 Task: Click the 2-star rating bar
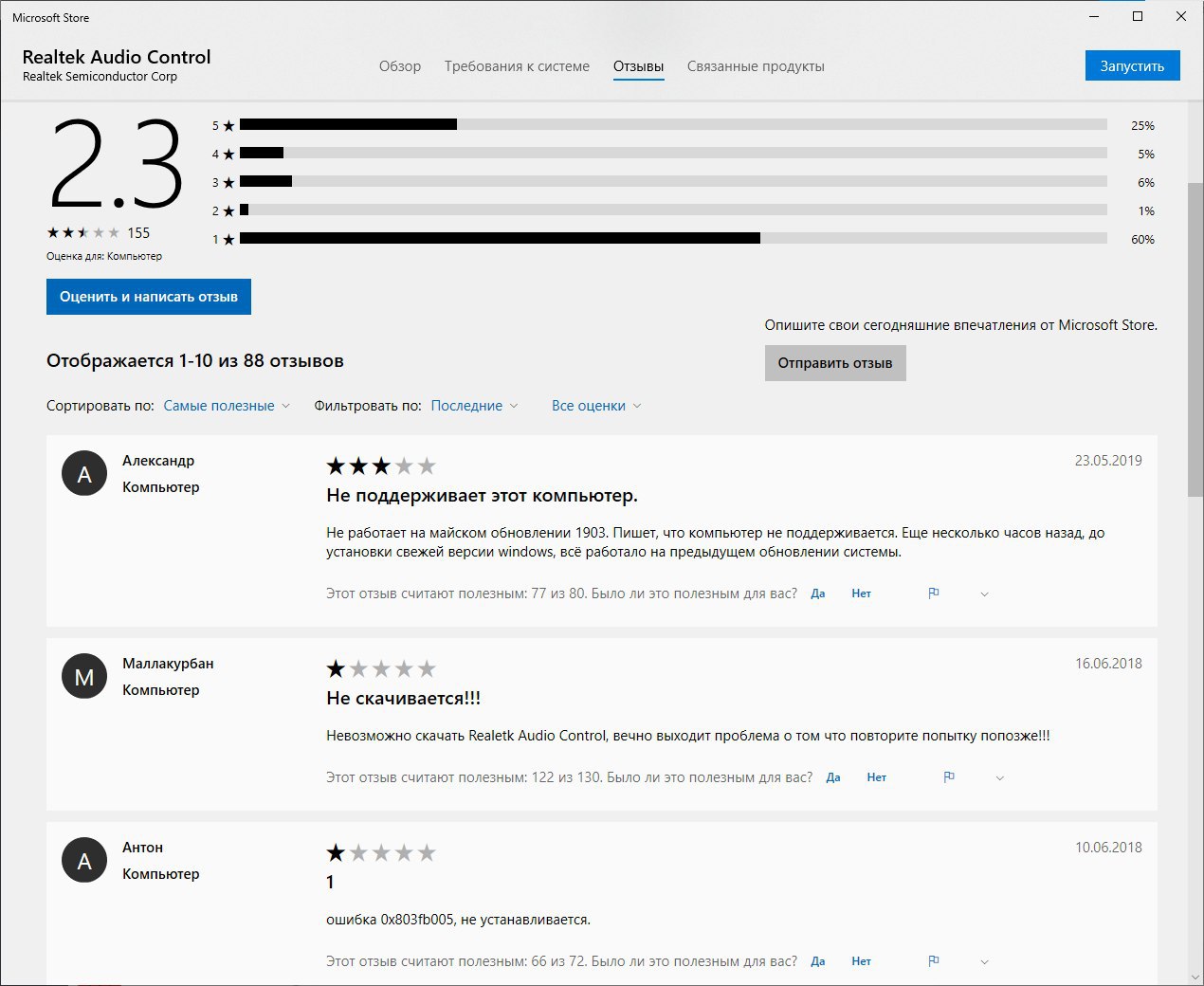[x=673, y=210]
